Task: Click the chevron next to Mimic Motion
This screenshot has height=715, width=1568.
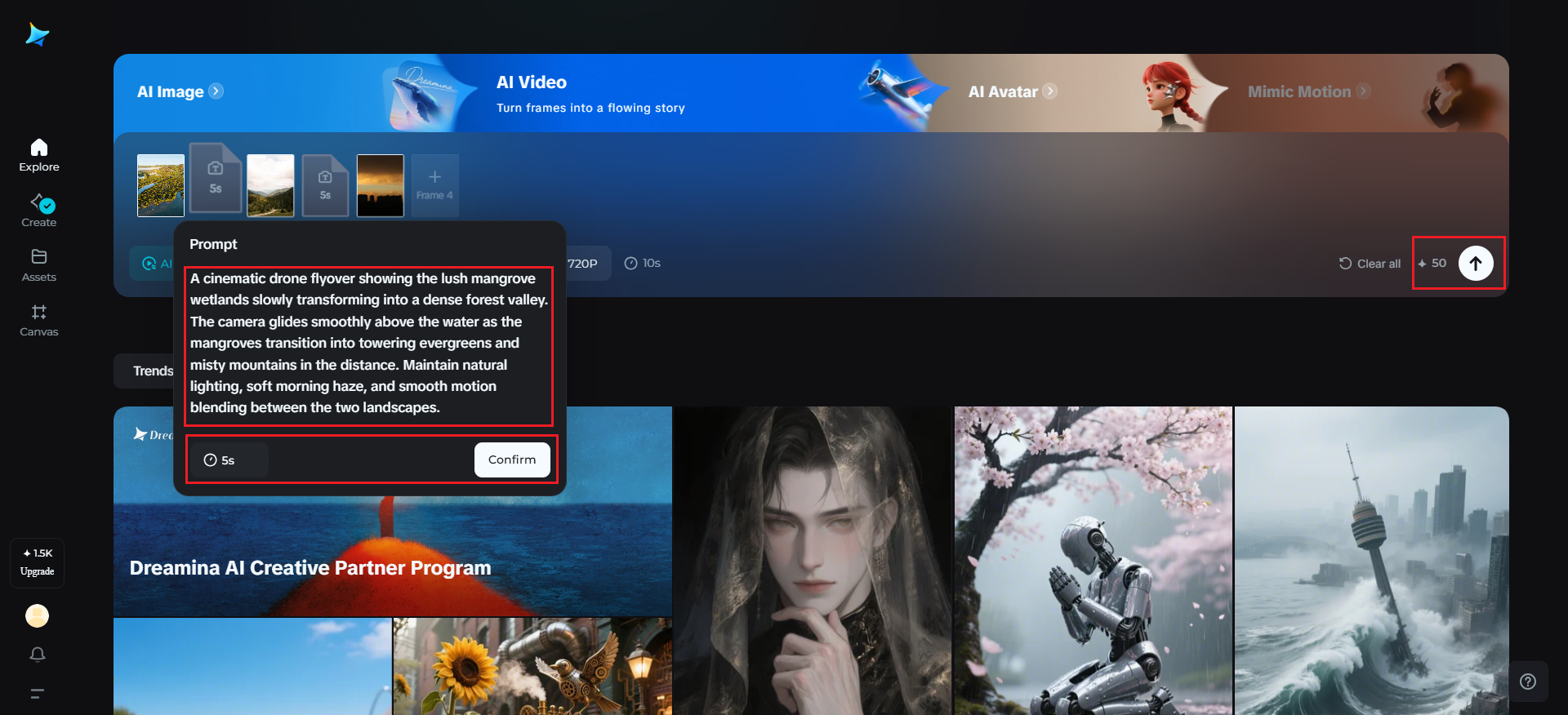Action: 1363,91
